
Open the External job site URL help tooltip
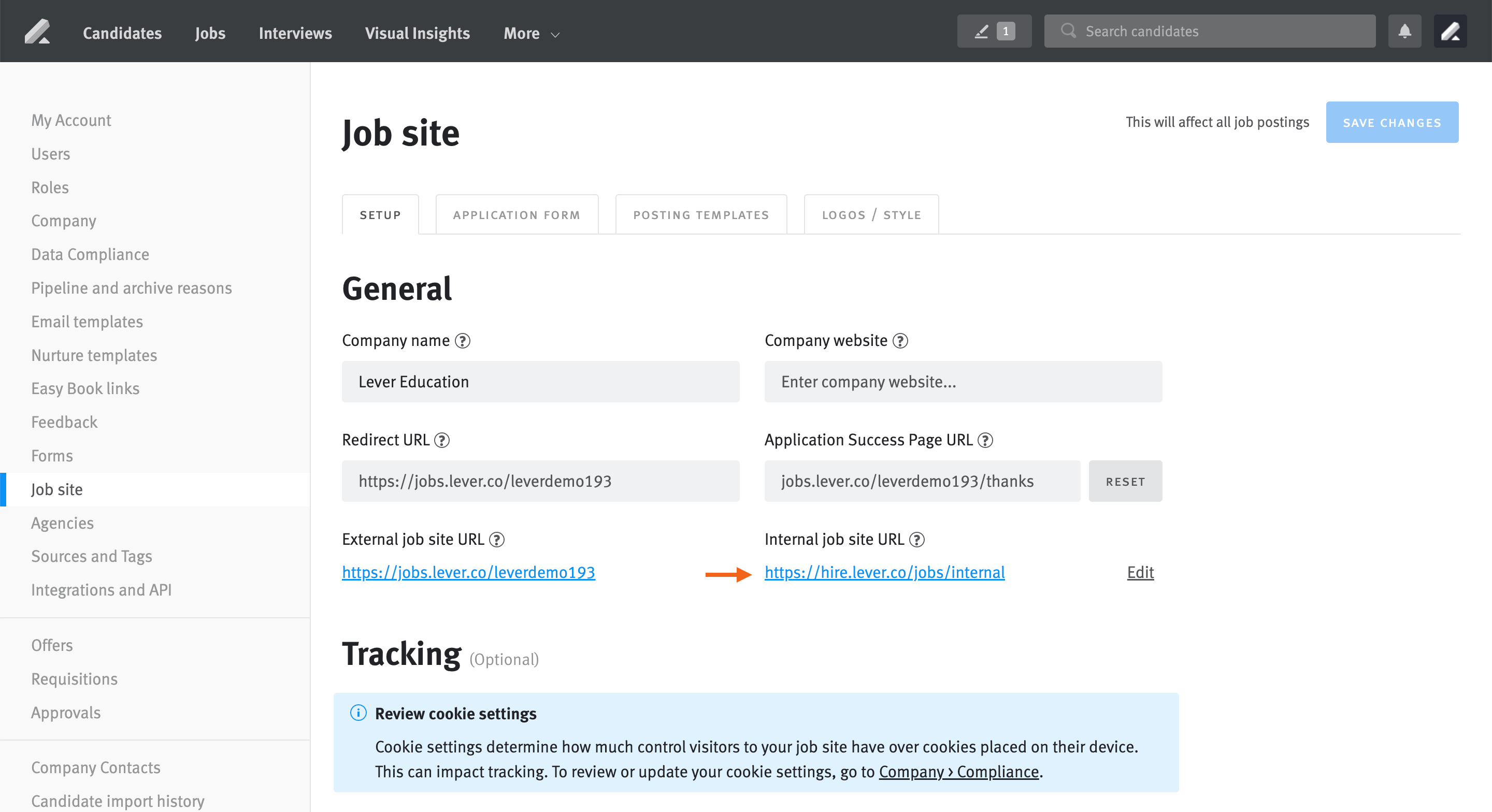pyautogui.click(x=496, y=539)
